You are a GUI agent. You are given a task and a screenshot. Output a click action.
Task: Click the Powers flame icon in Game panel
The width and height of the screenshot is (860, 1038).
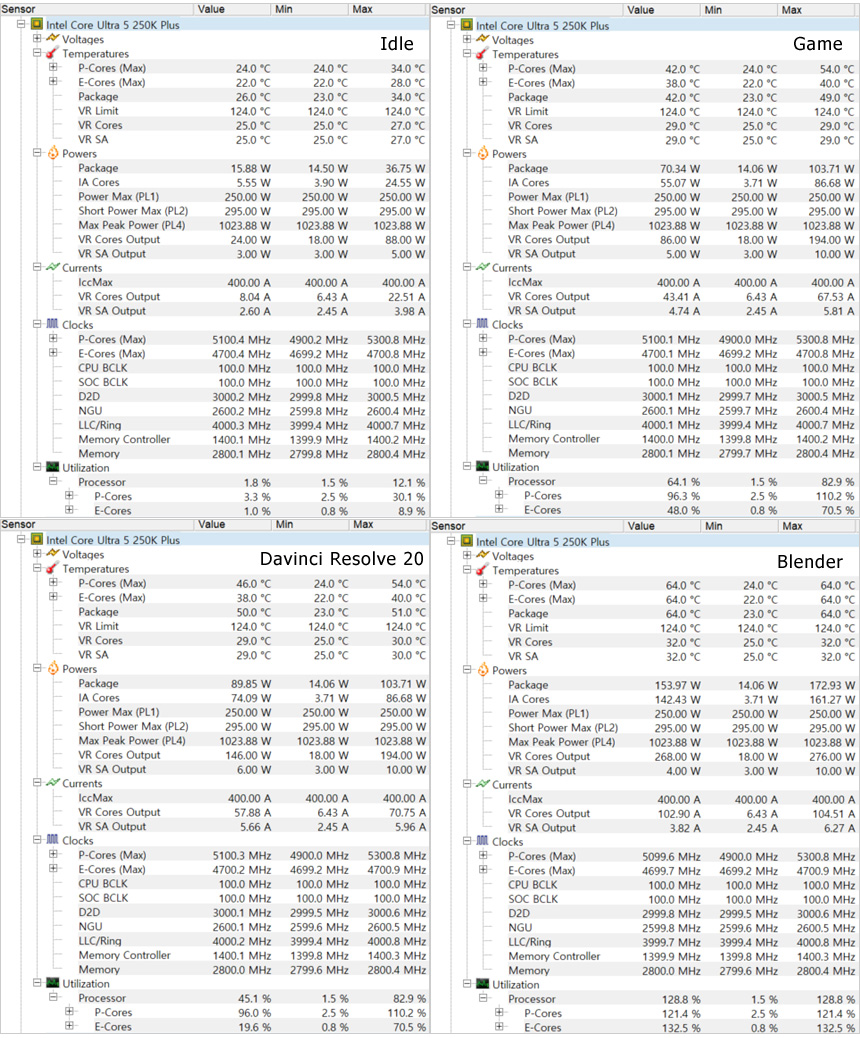(482, 154)
